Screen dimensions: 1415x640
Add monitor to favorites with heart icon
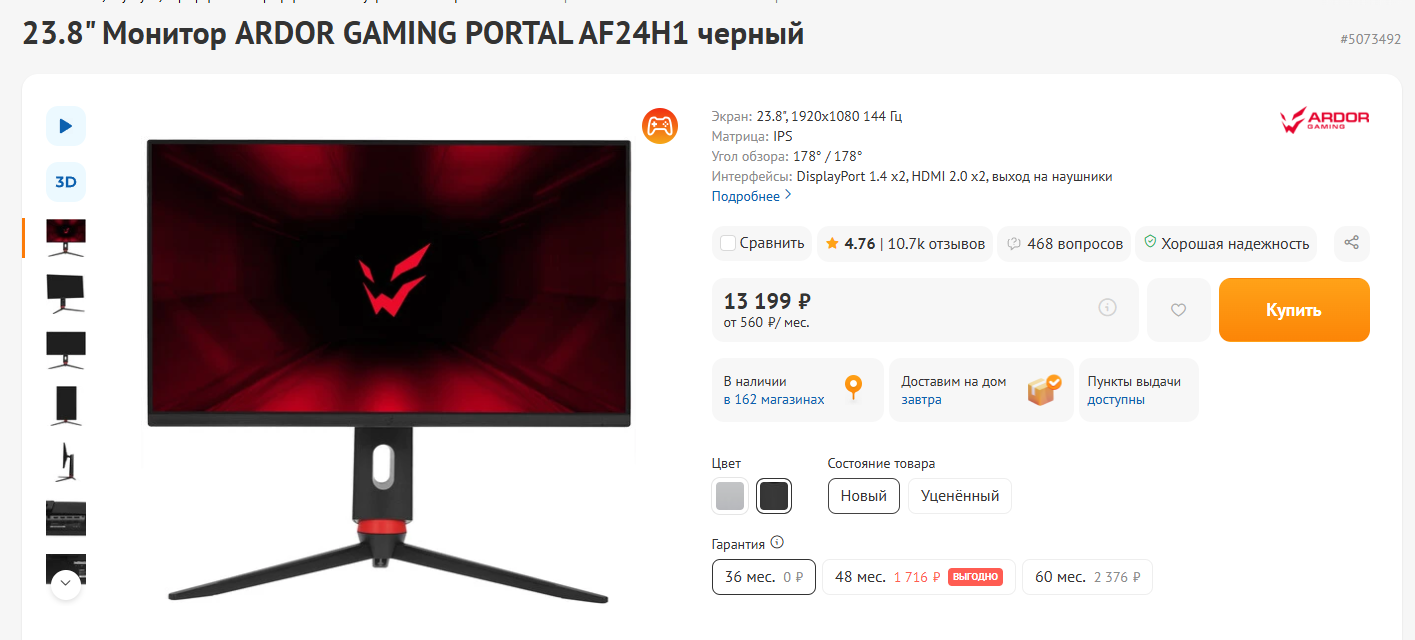pyautogui.click(x=1178, y=310)
